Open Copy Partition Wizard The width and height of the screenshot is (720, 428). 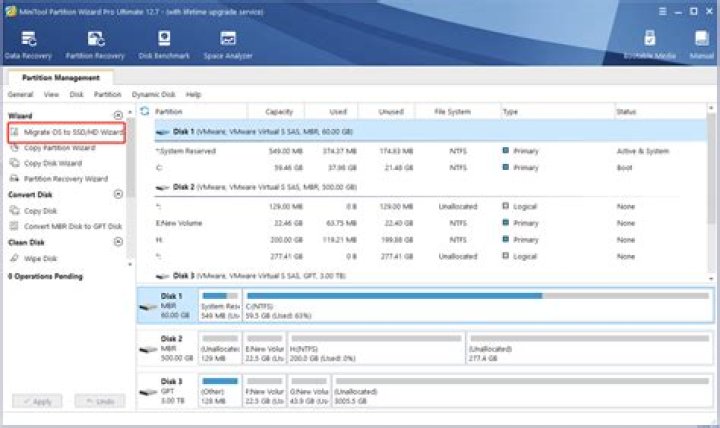53,148
